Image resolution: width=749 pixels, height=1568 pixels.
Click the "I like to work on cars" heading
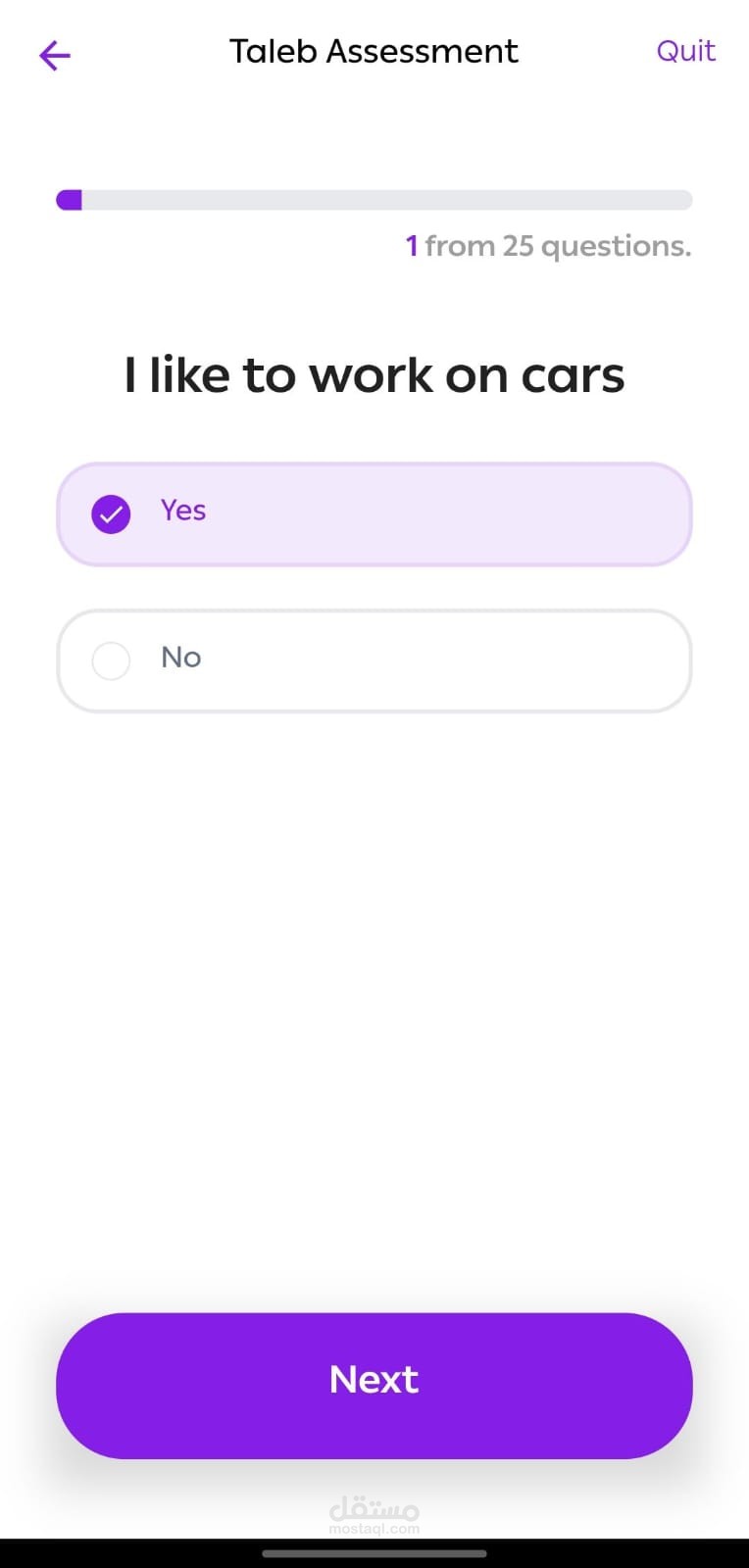tap(374, 375)
